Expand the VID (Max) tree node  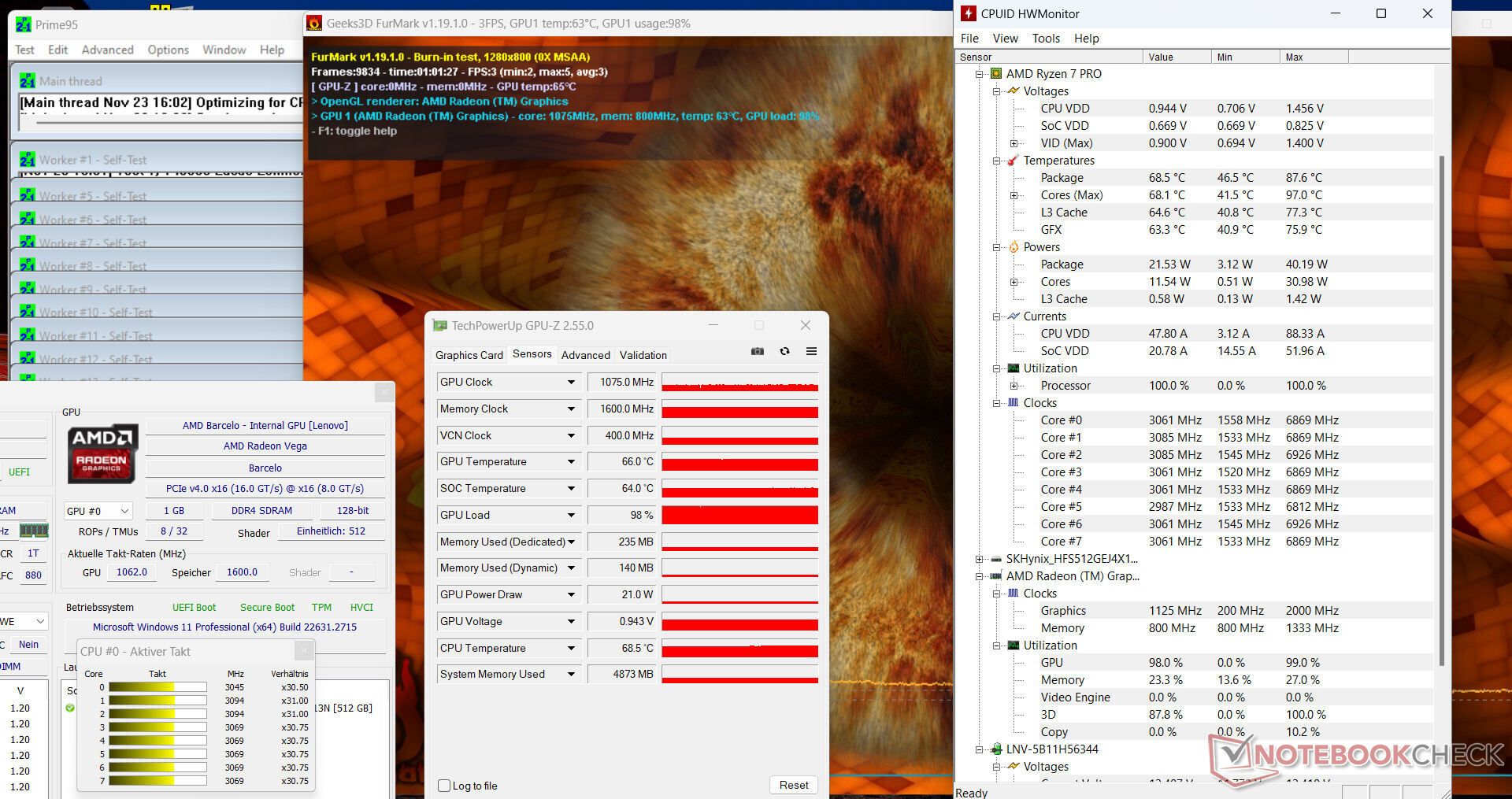coord(1014,143)
